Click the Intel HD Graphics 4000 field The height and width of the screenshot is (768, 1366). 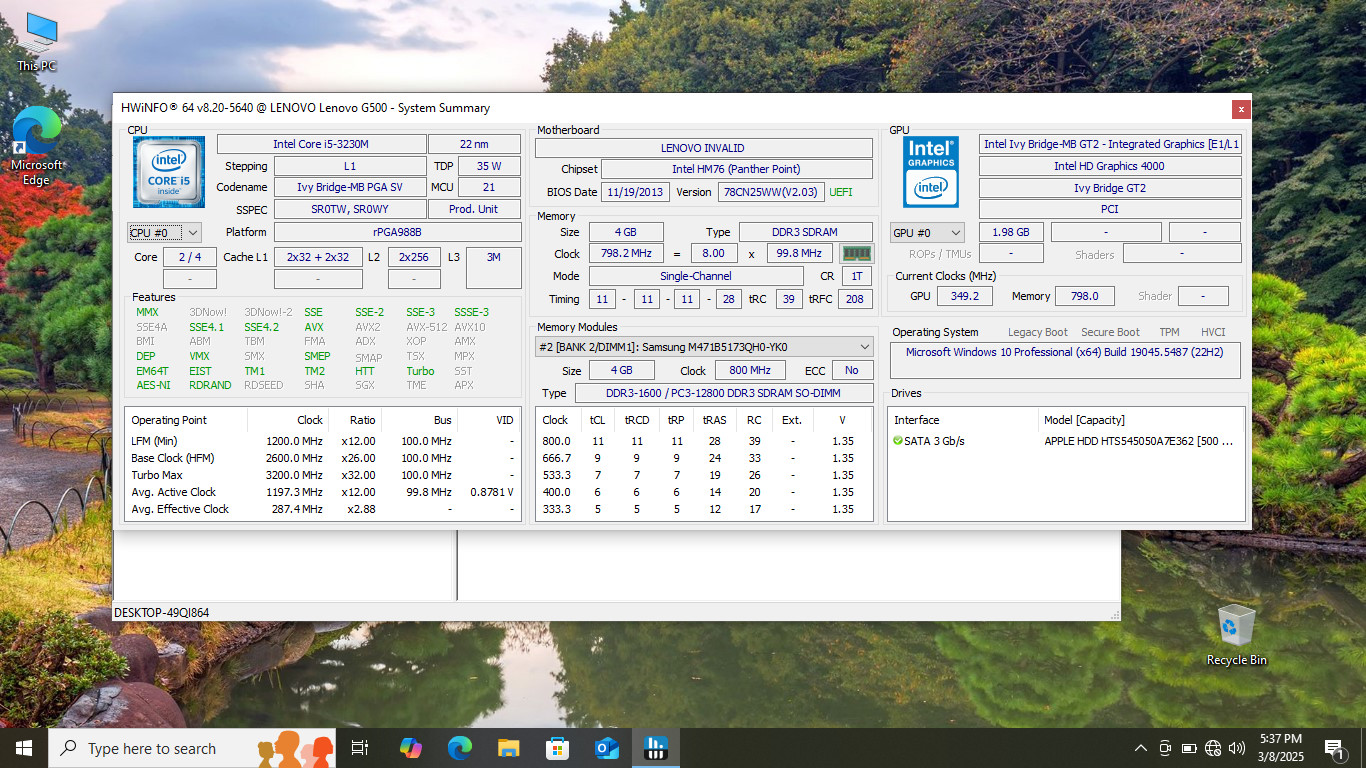pos(1110,166)
